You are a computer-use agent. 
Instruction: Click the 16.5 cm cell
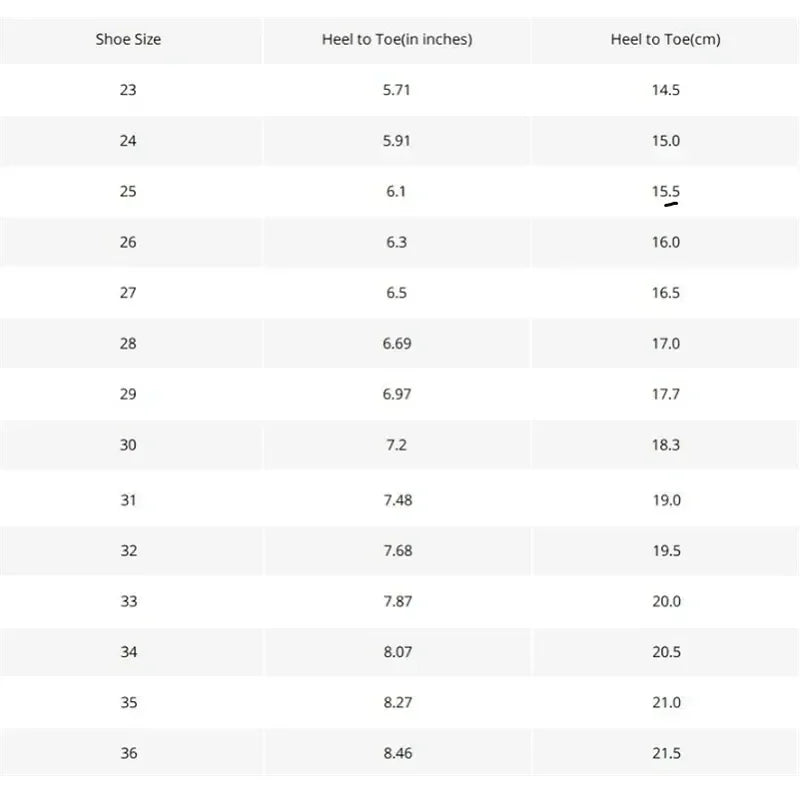point(665,293)
